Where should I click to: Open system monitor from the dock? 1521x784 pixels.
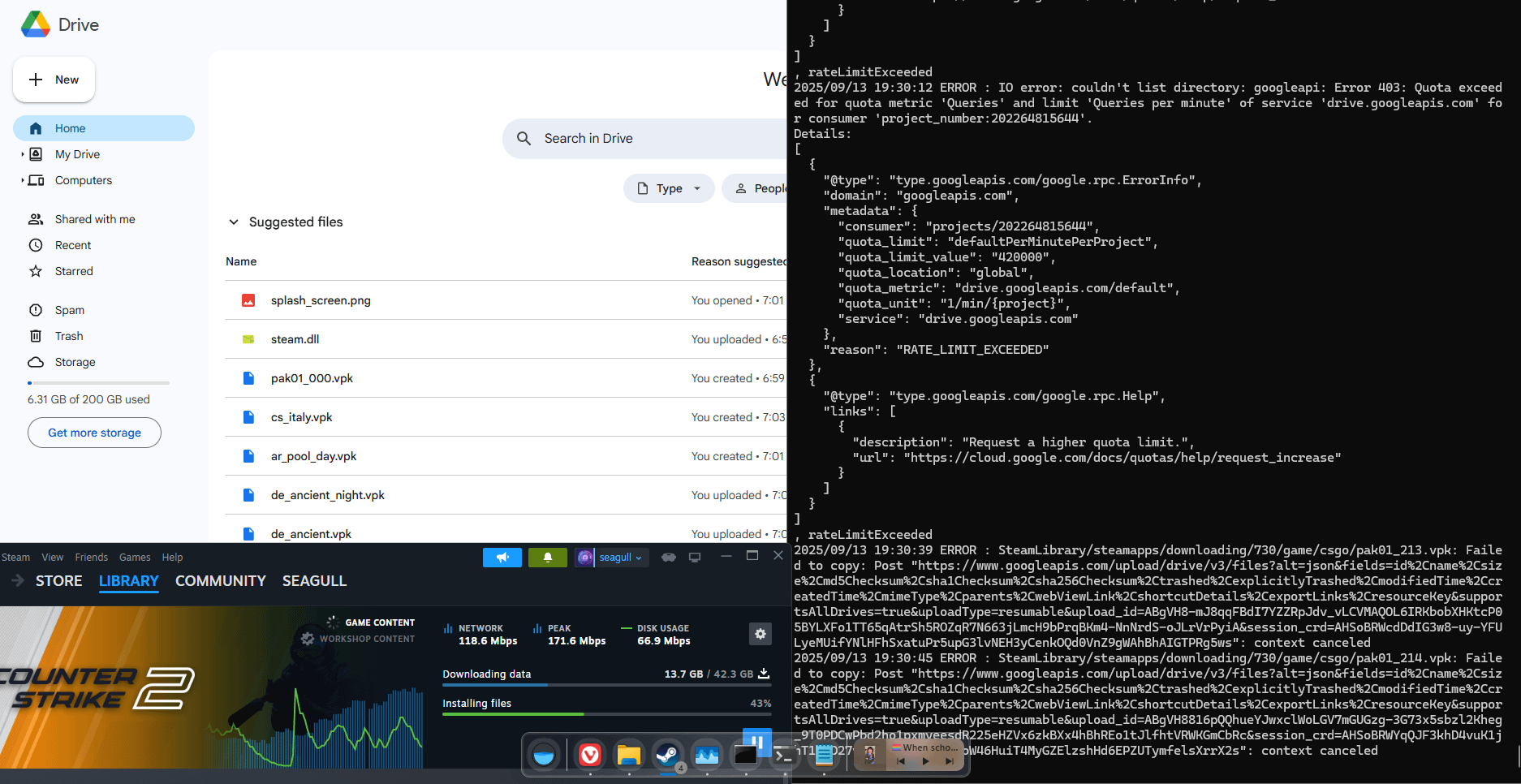[x=707, y=756]
